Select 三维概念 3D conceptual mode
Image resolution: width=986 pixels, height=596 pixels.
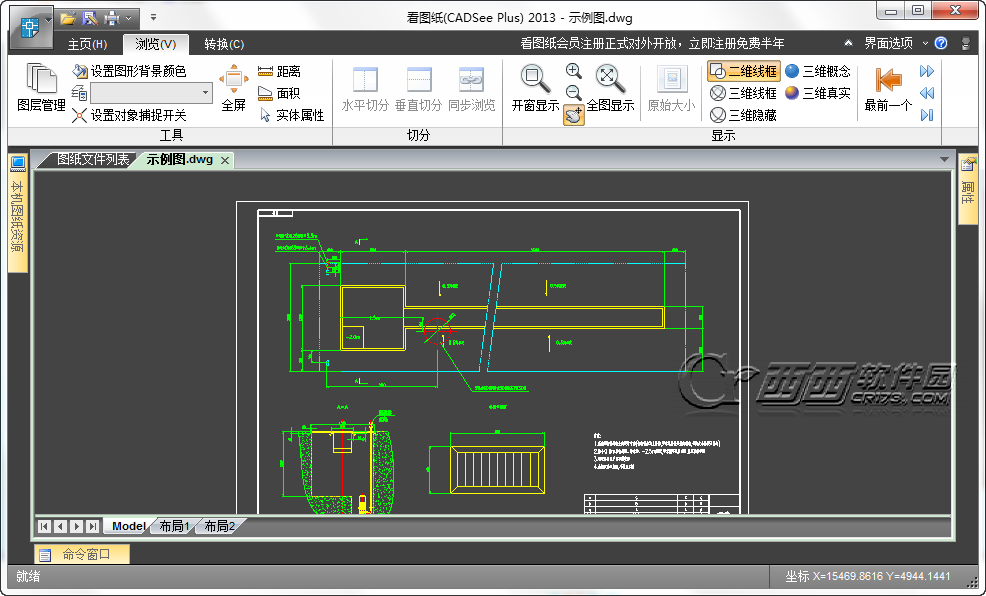817,71
